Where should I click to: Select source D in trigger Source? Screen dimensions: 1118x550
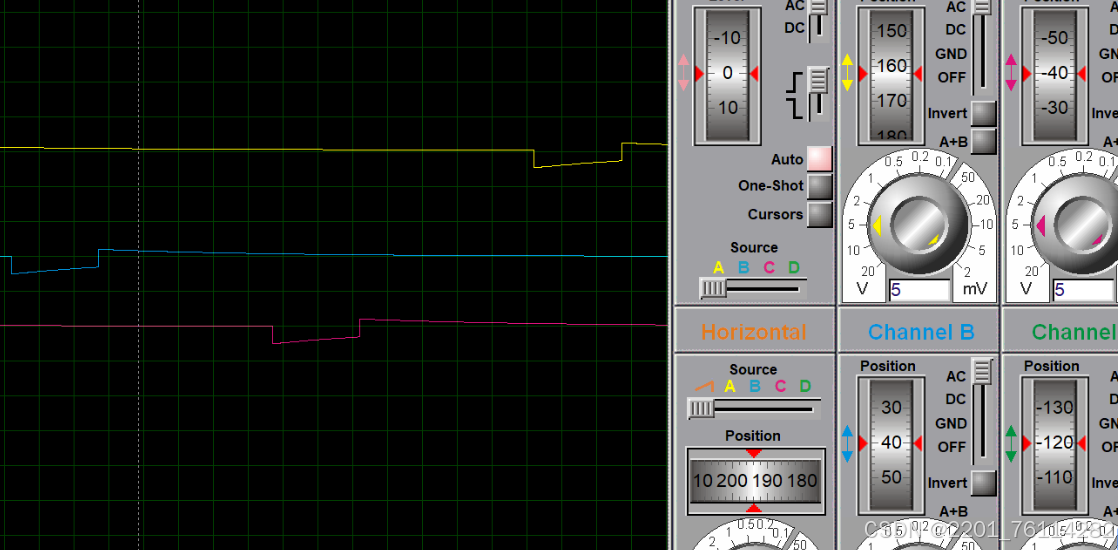click(x=794, y=268)
